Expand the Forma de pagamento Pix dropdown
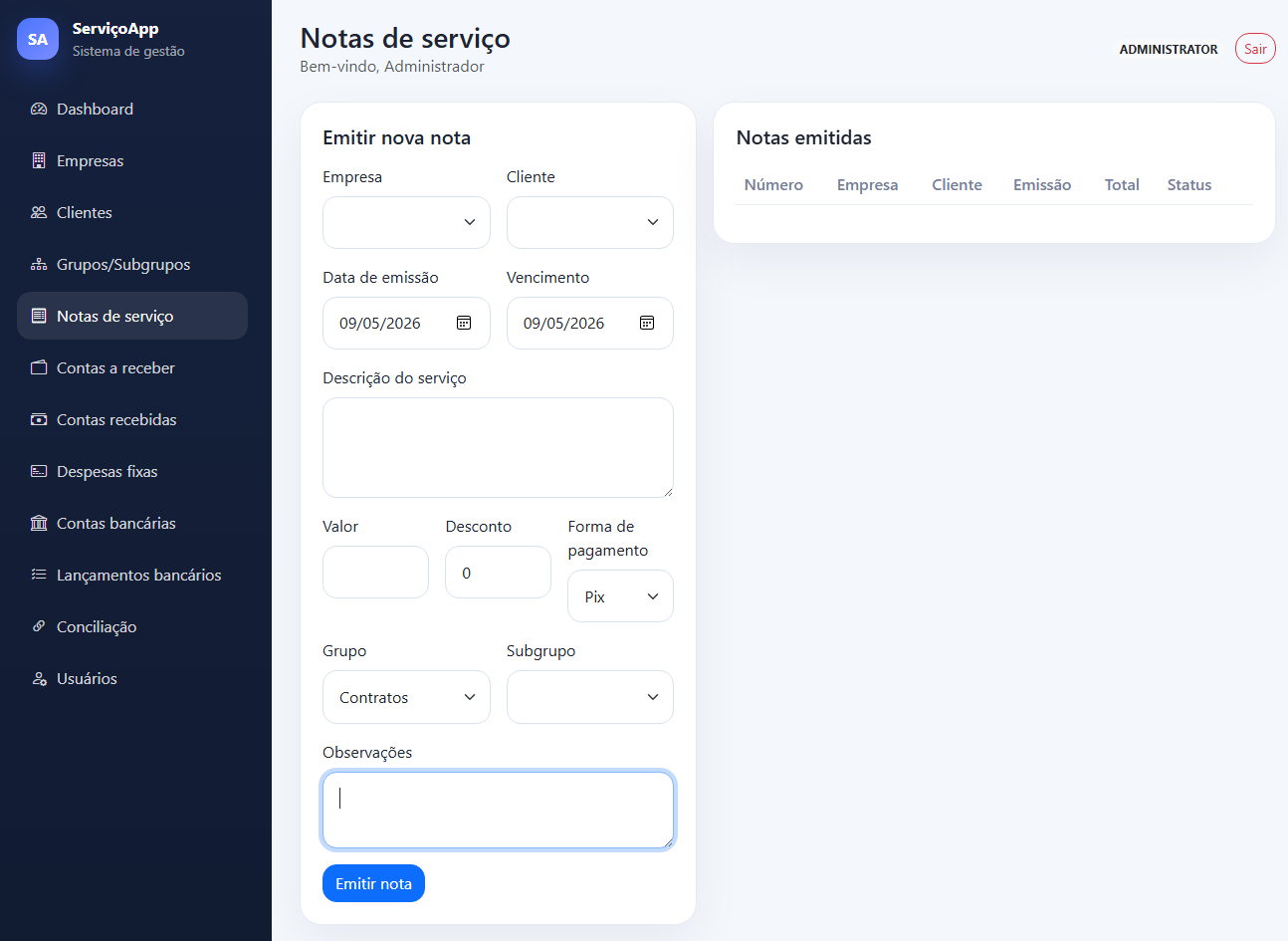This screenshot has width=1288, height=941. point(620,596)
